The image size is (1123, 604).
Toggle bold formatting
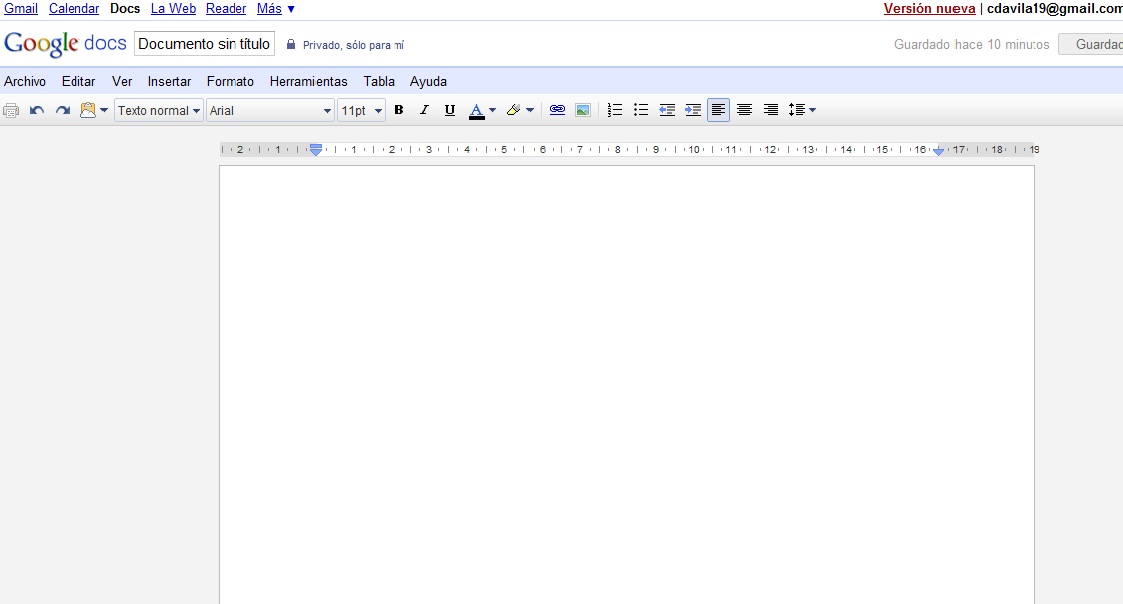coord(398,110)
